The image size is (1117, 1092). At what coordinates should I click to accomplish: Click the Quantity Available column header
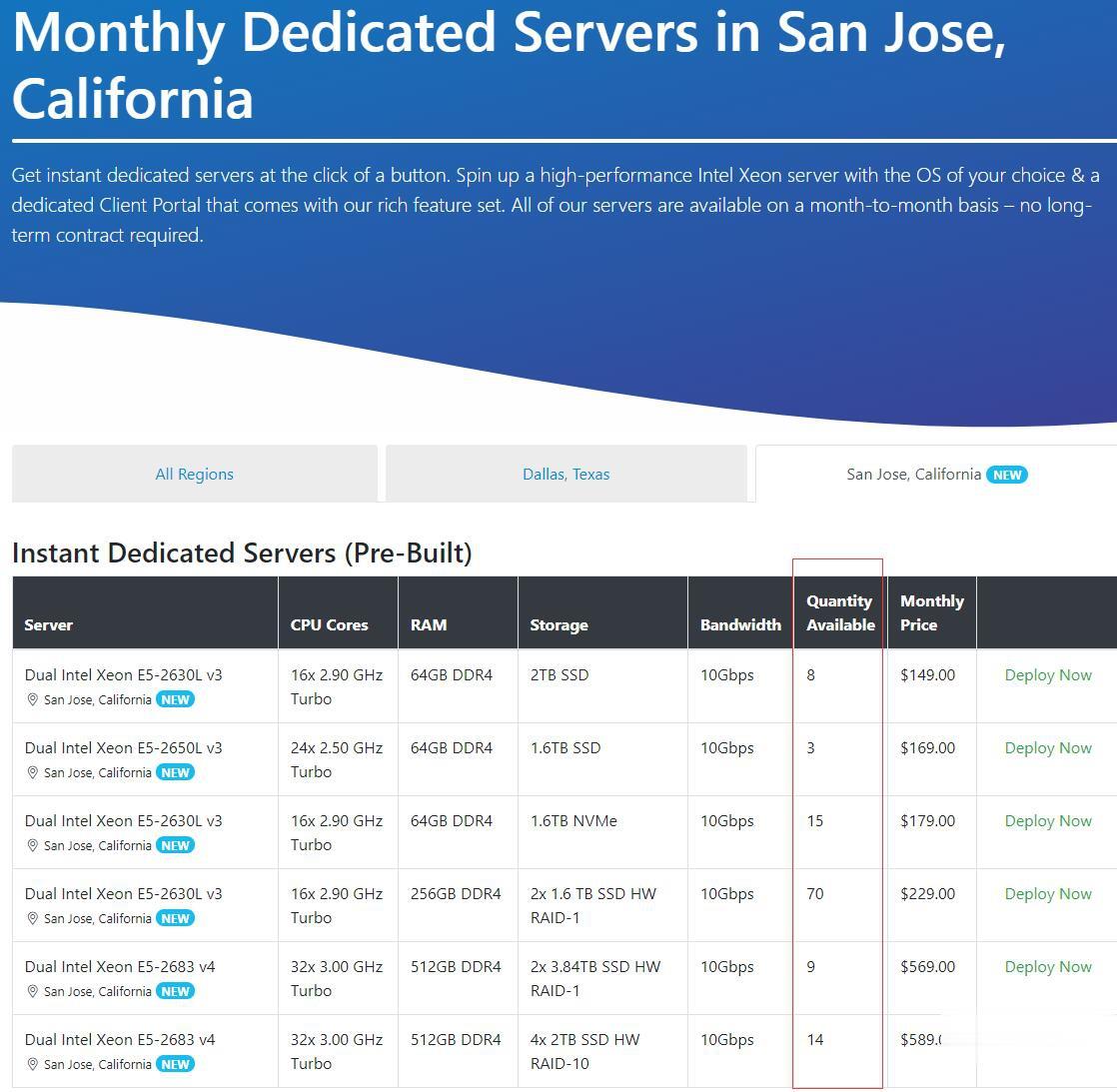pos(840,612)
